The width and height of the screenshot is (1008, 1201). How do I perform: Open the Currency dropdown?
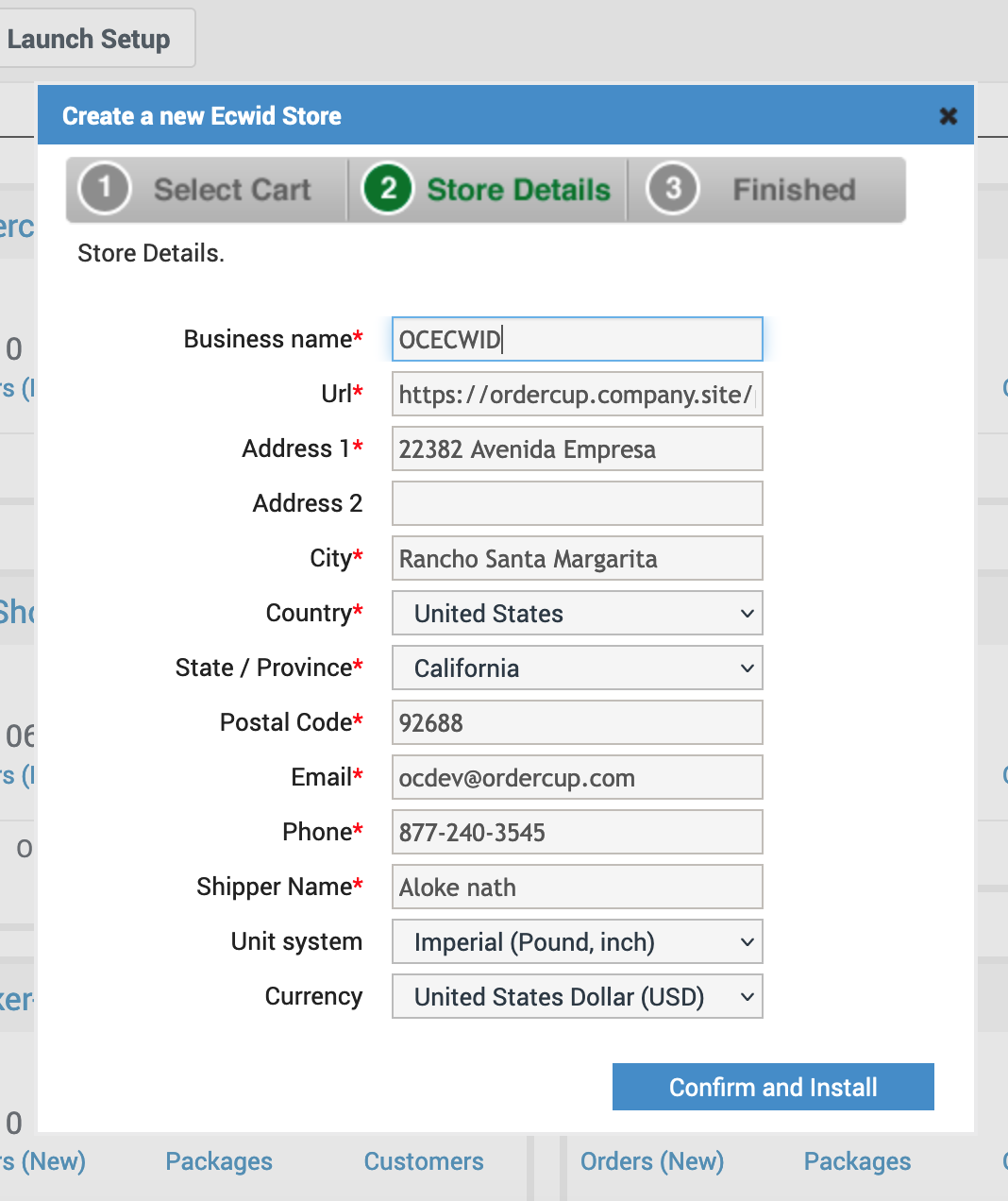(578, 997)
